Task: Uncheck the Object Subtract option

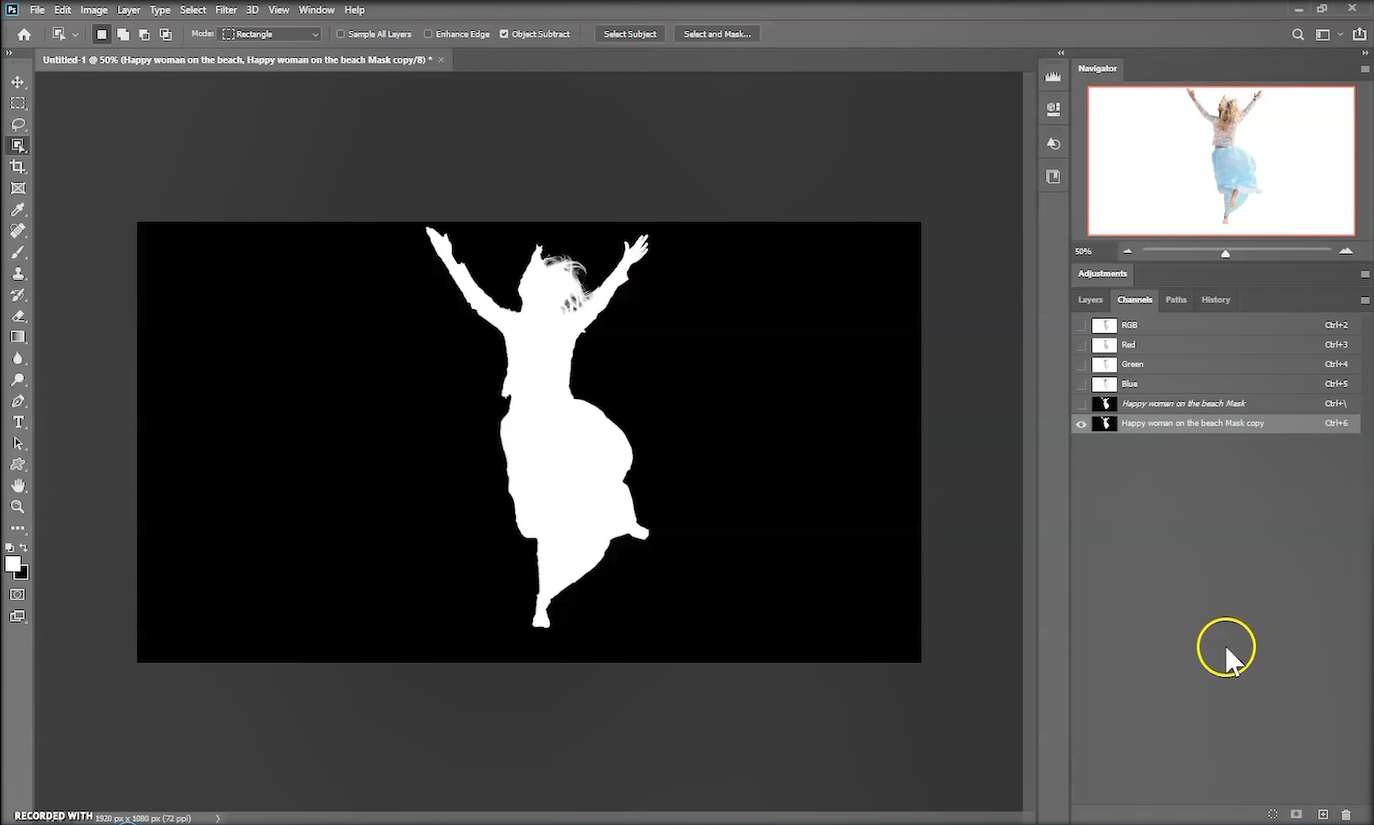Action: click(x=504, y=34)
